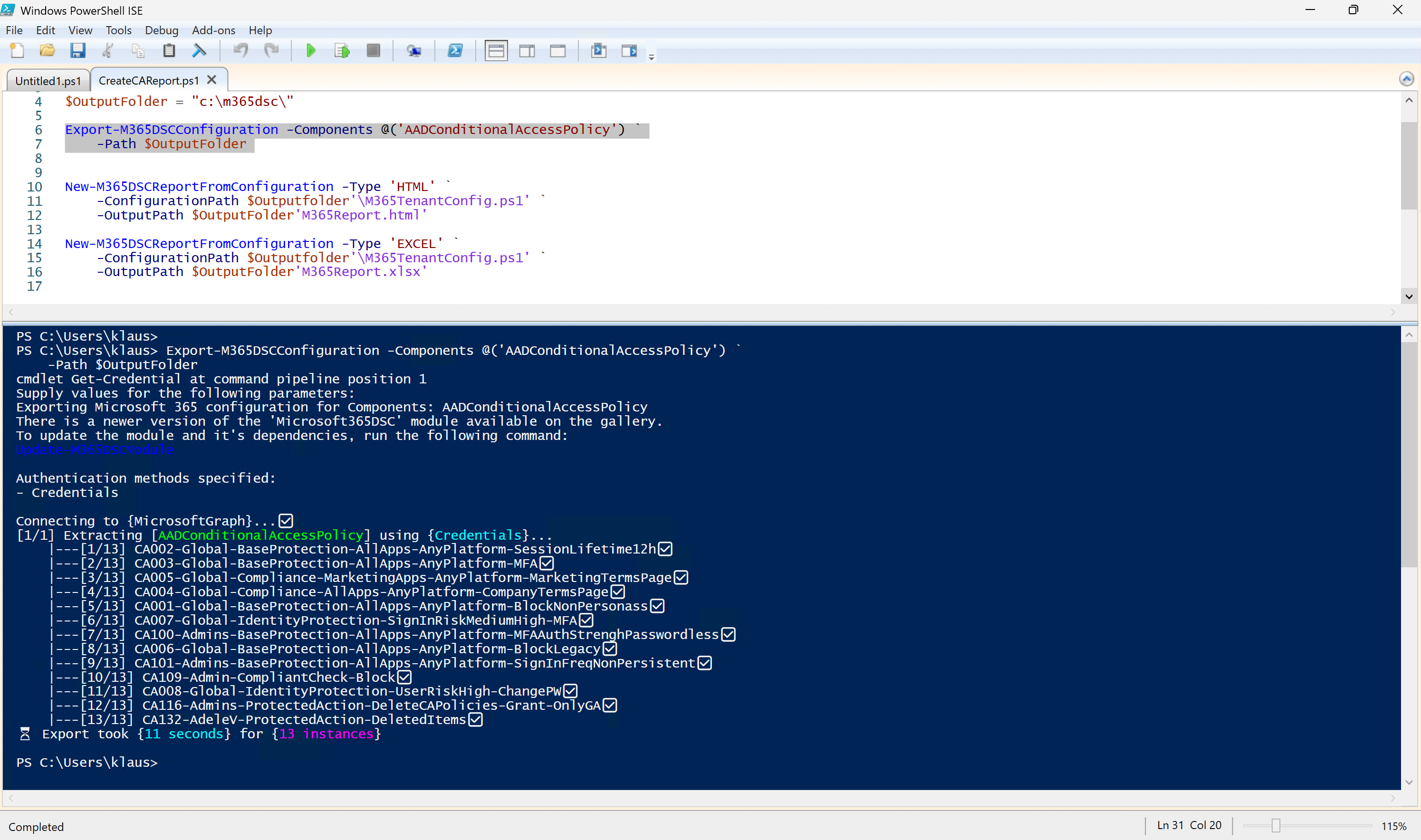This screenshot has height=840, width=1421.
Task: Click the script pane scroll-down arrow
Action: (1409, 296)
